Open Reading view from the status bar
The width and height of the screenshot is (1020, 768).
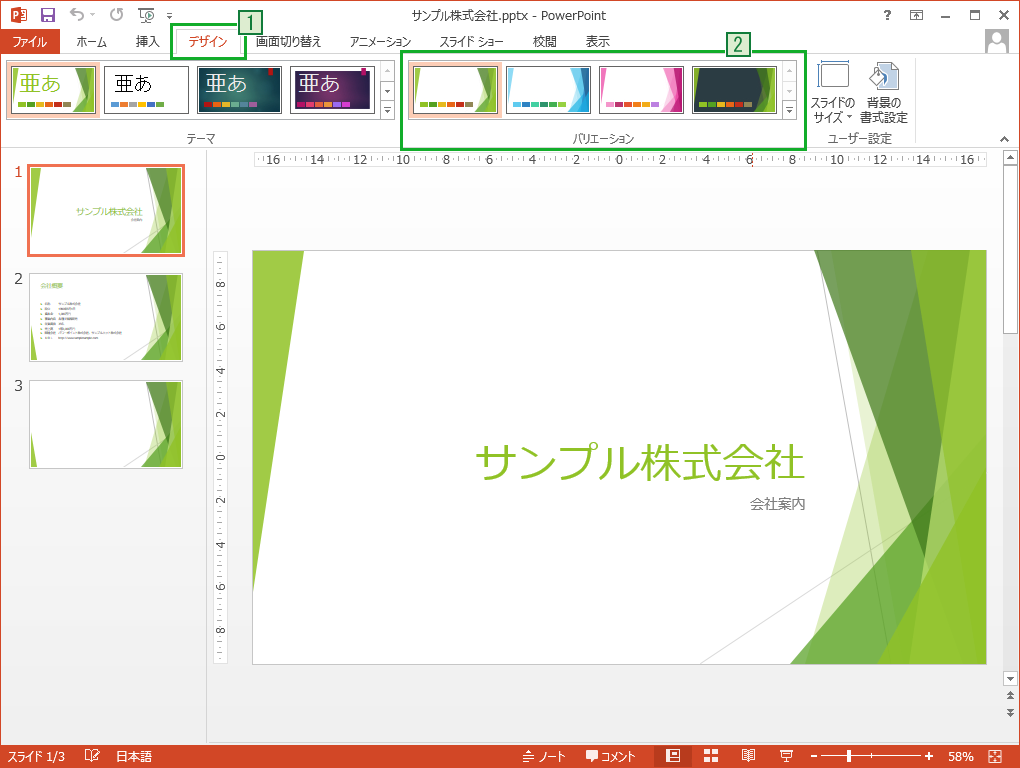[x=748, y=755]
